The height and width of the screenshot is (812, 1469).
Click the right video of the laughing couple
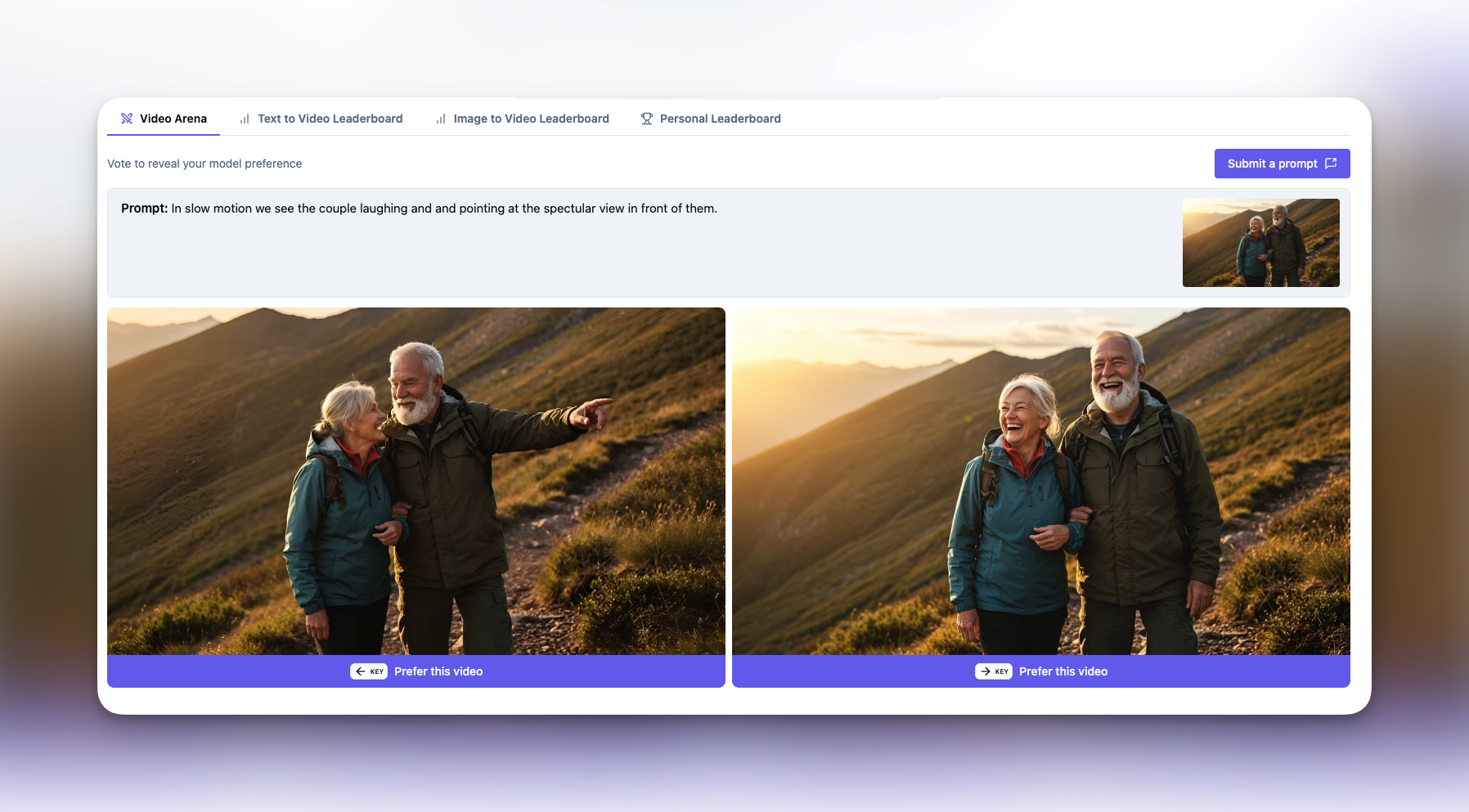pyautogui.click(x=1040, y=481)
